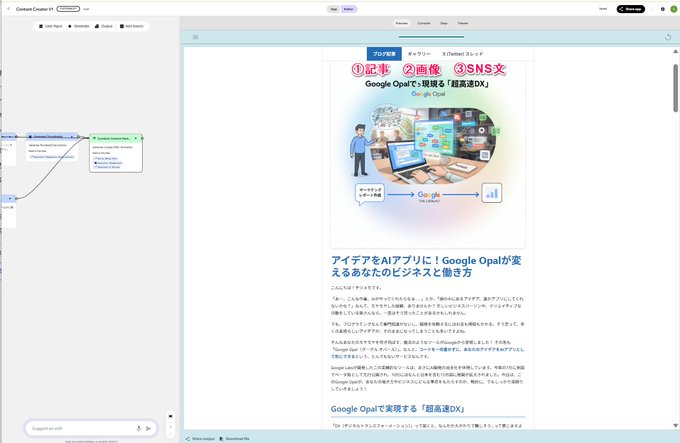
Task: Open settings gear in header
Action: click(663, 9)
